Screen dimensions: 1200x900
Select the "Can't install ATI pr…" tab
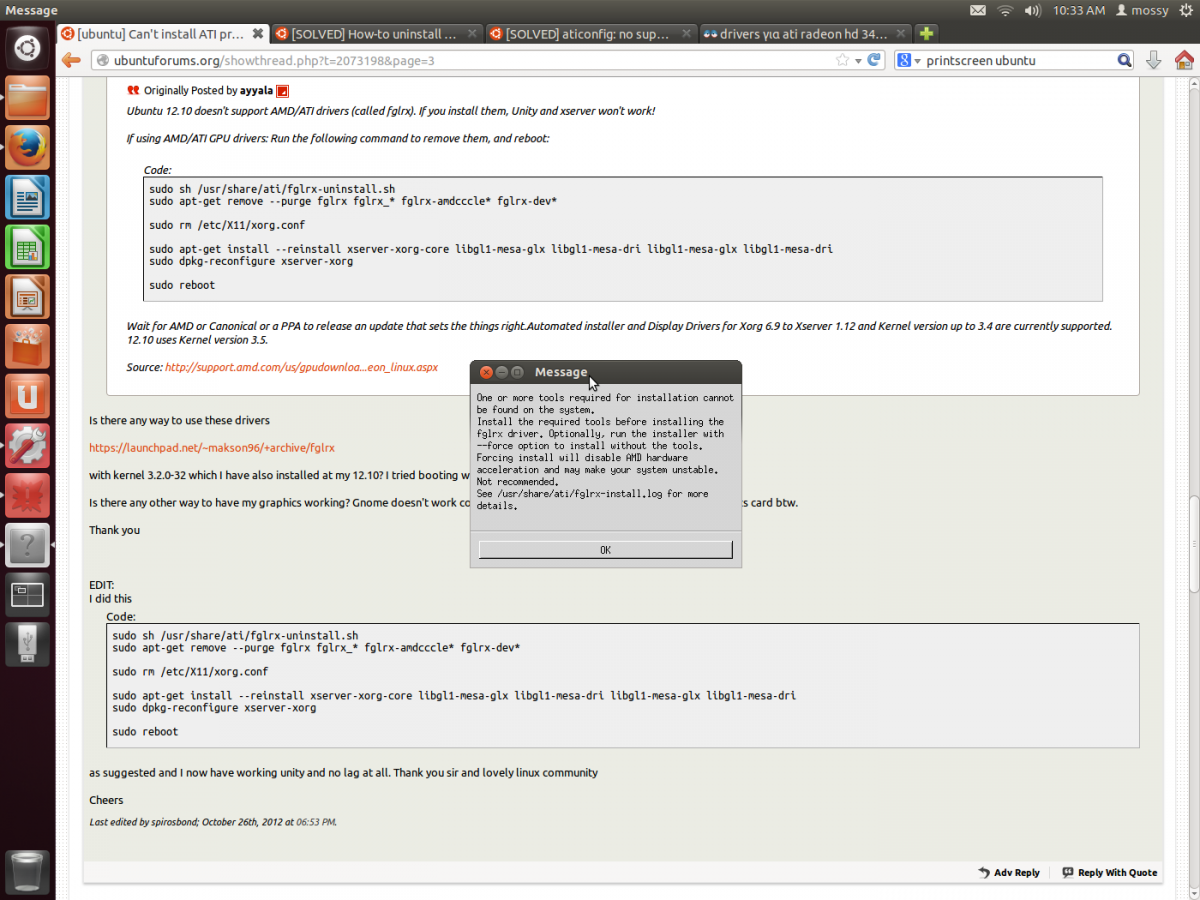point(164,34)
